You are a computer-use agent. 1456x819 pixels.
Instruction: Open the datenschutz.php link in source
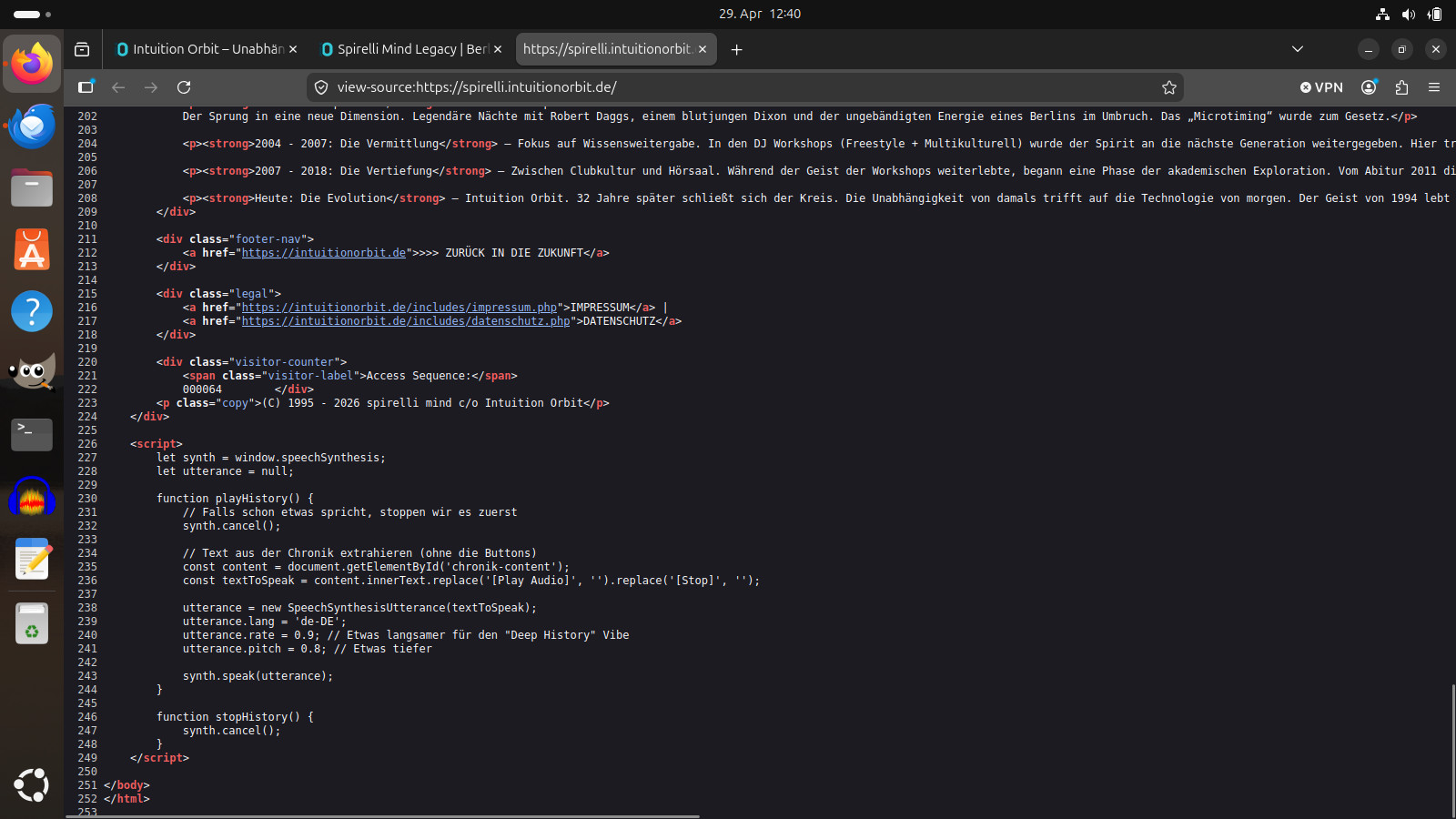click(406, 321)
